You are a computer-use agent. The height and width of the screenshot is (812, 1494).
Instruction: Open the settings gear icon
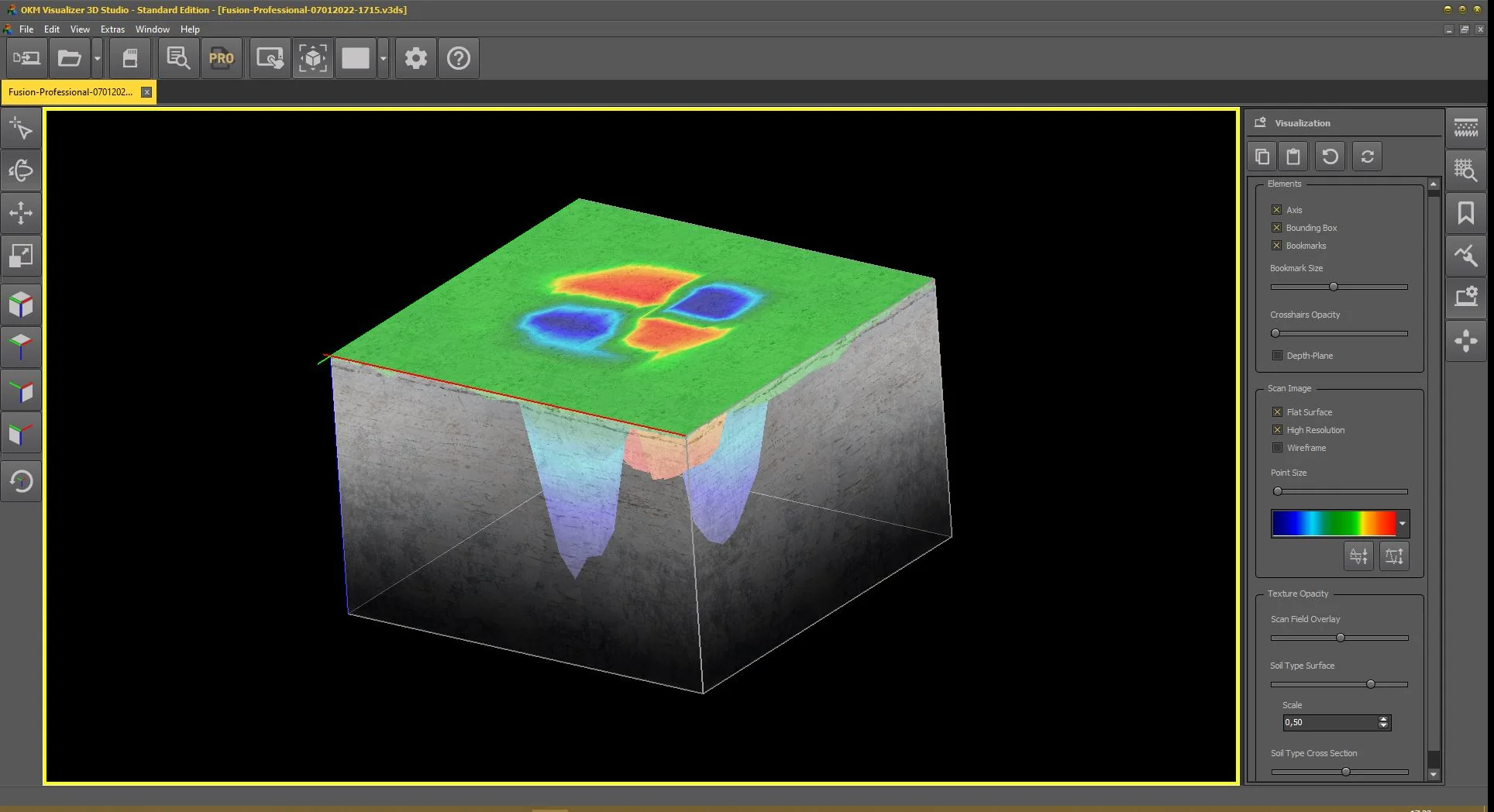pyautogui.click(x=416, y=58)
